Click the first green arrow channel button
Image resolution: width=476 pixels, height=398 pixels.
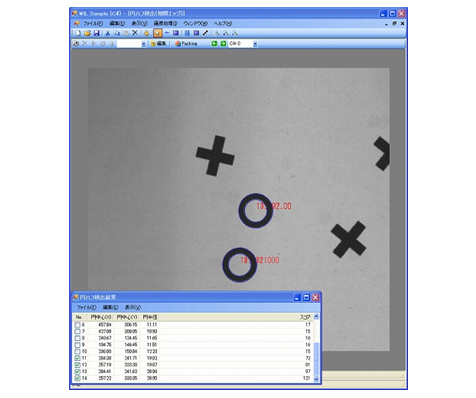coord(214,44)
